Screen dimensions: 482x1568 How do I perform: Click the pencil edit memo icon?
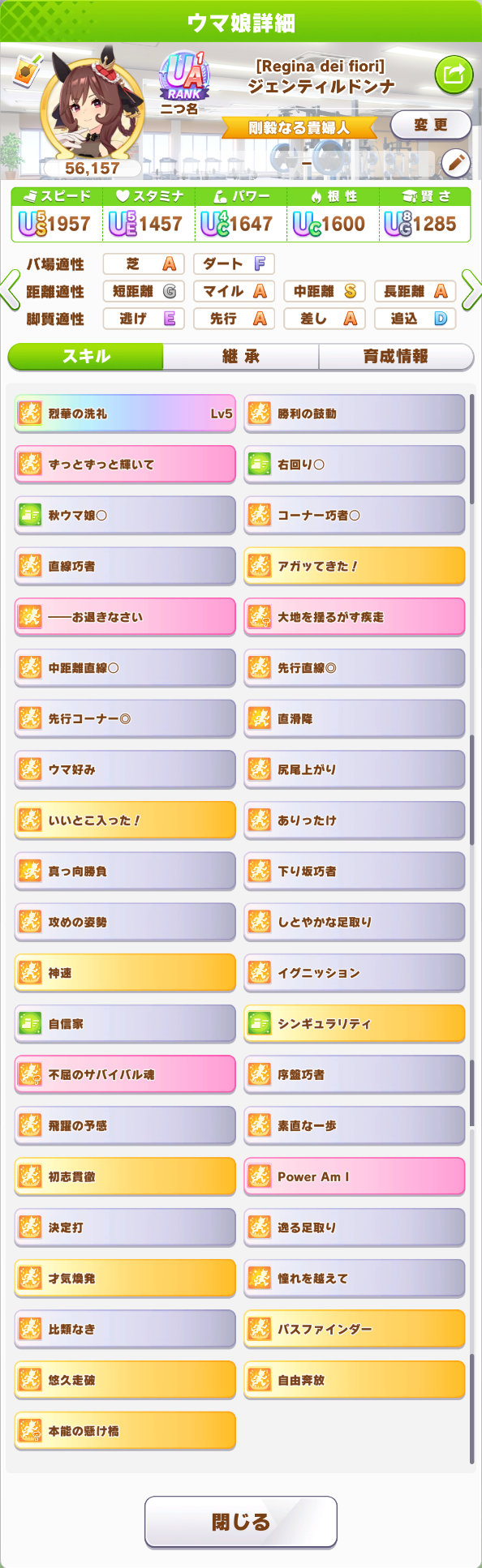coord(456,164)
